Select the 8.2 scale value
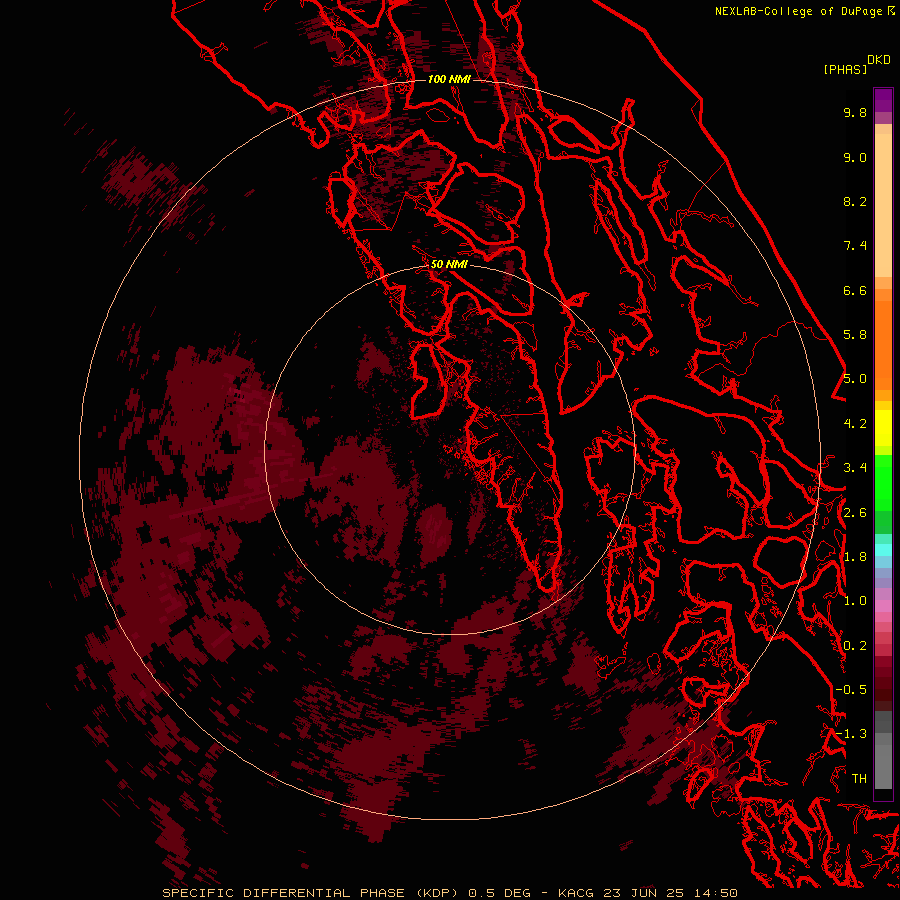 pos(855,201)
